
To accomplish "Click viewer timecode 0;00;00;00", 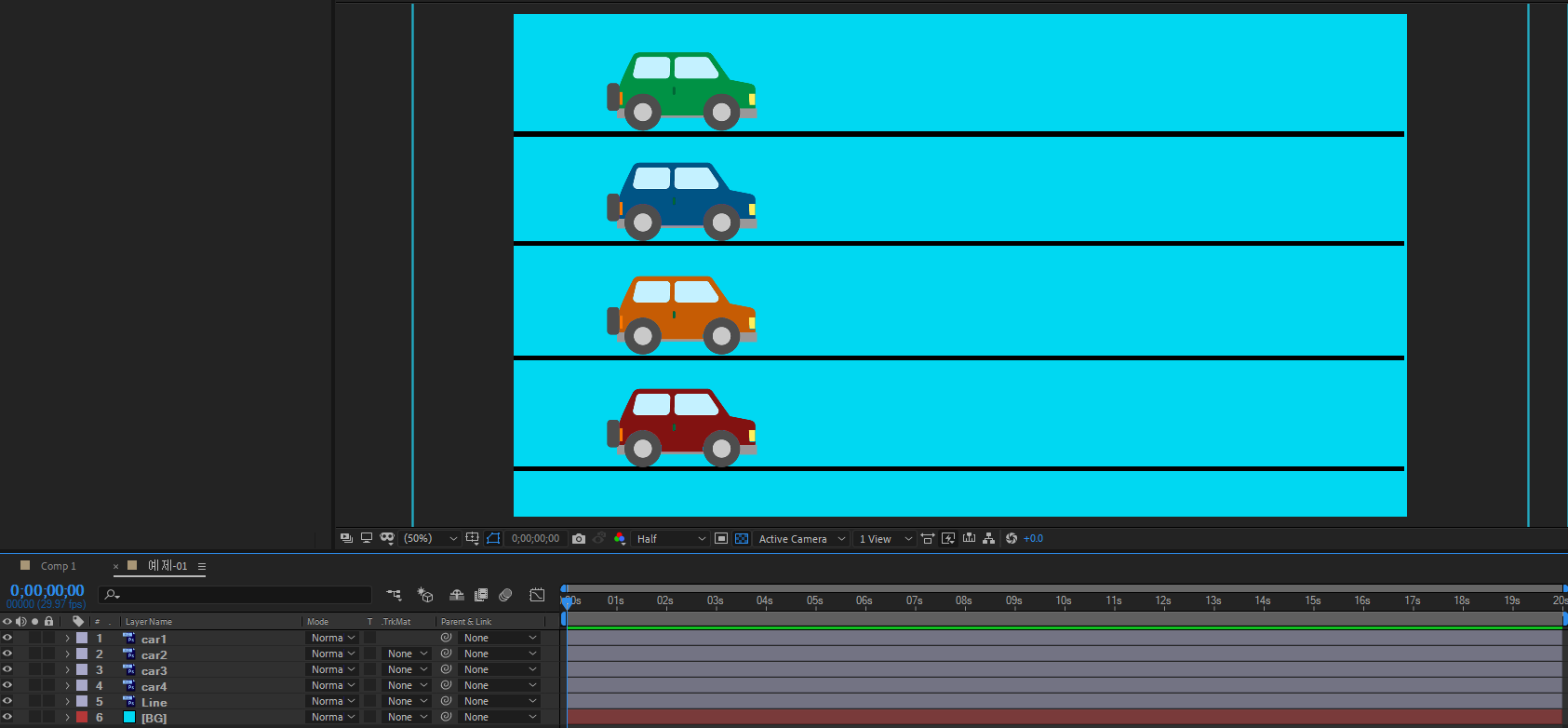I will [x=535, y=538].
